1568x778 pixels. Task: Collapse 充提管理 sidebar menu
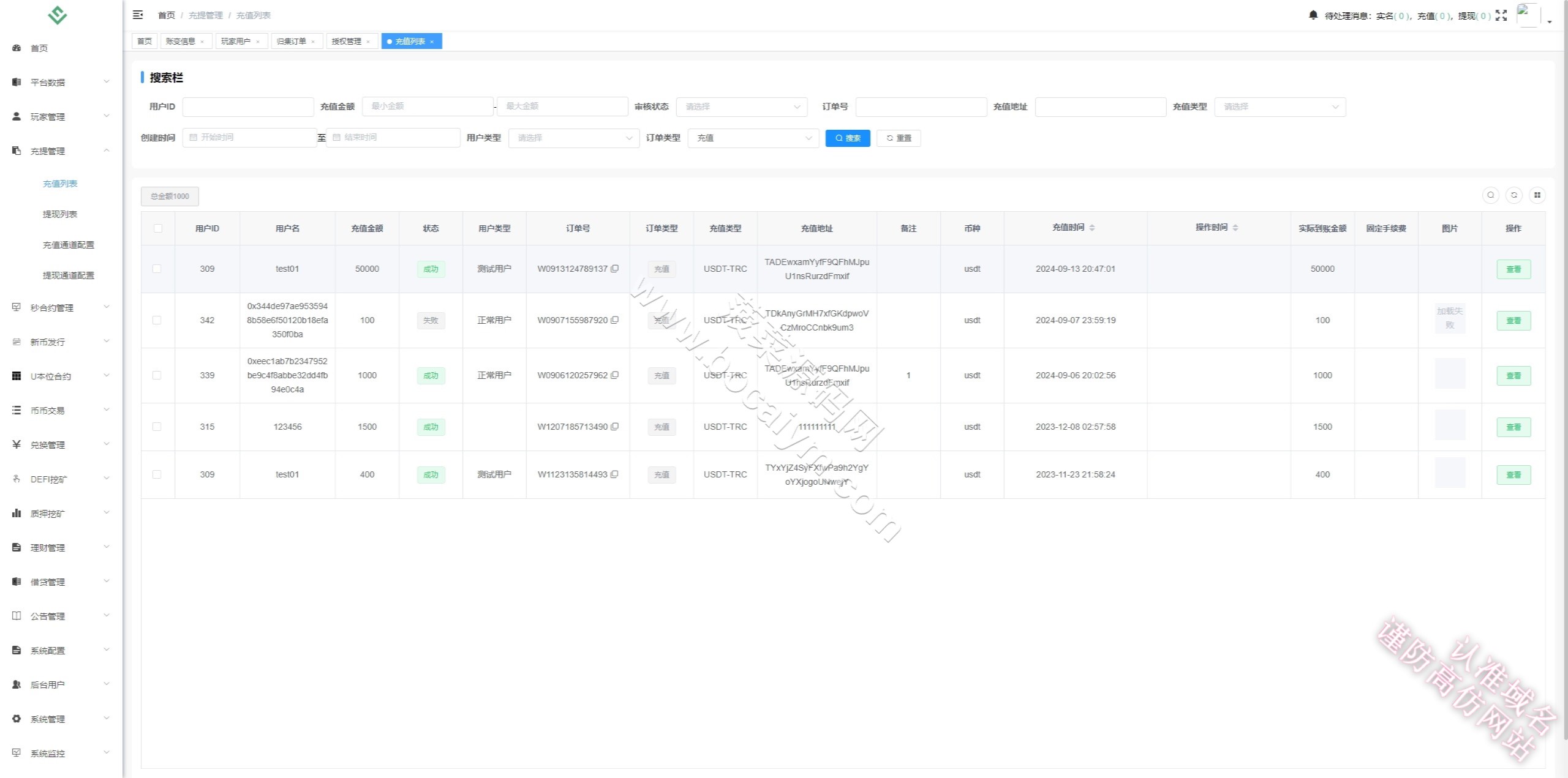(61, 151)
